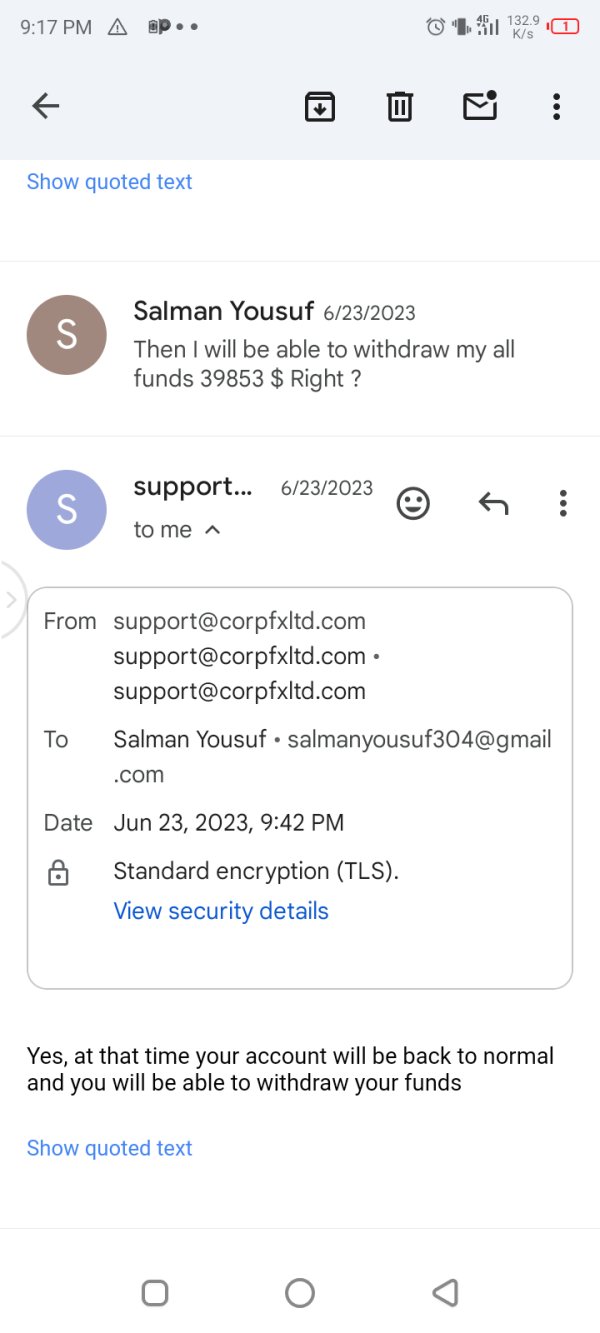Open the side drawer edge handle

pos(12,600)
